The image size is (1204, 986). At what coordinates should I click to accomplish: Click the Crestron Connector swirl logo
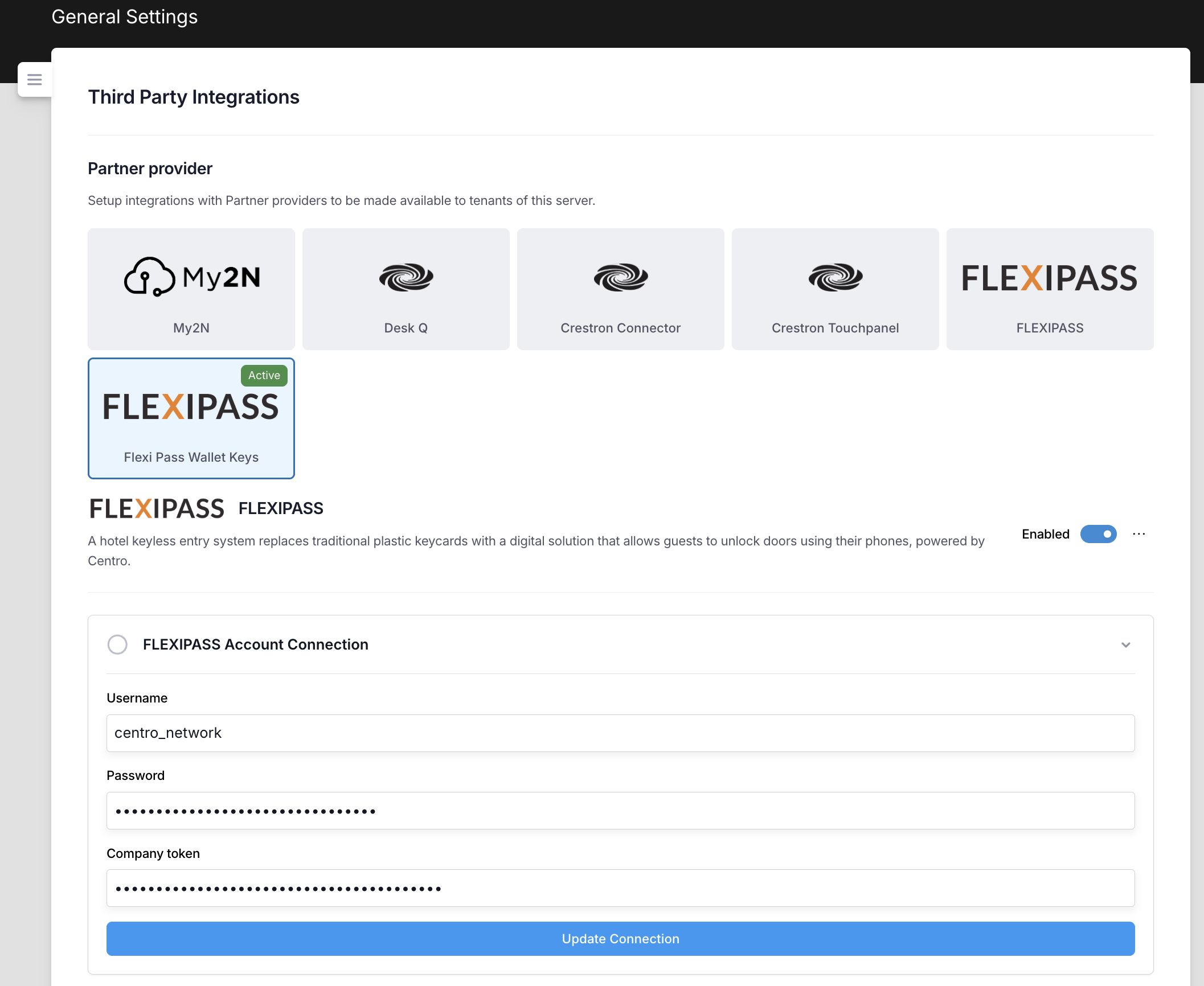click(x=621, y=277)
